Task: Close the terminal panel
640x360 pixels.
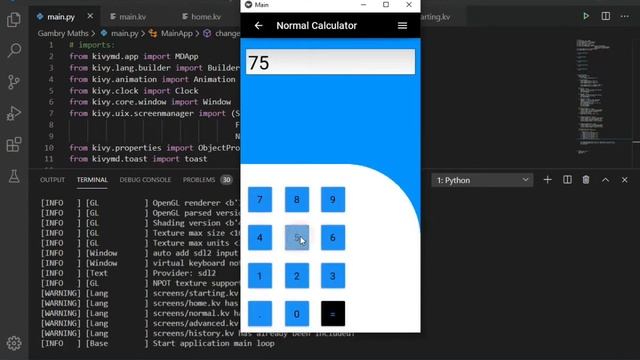Action: point(624,180)
